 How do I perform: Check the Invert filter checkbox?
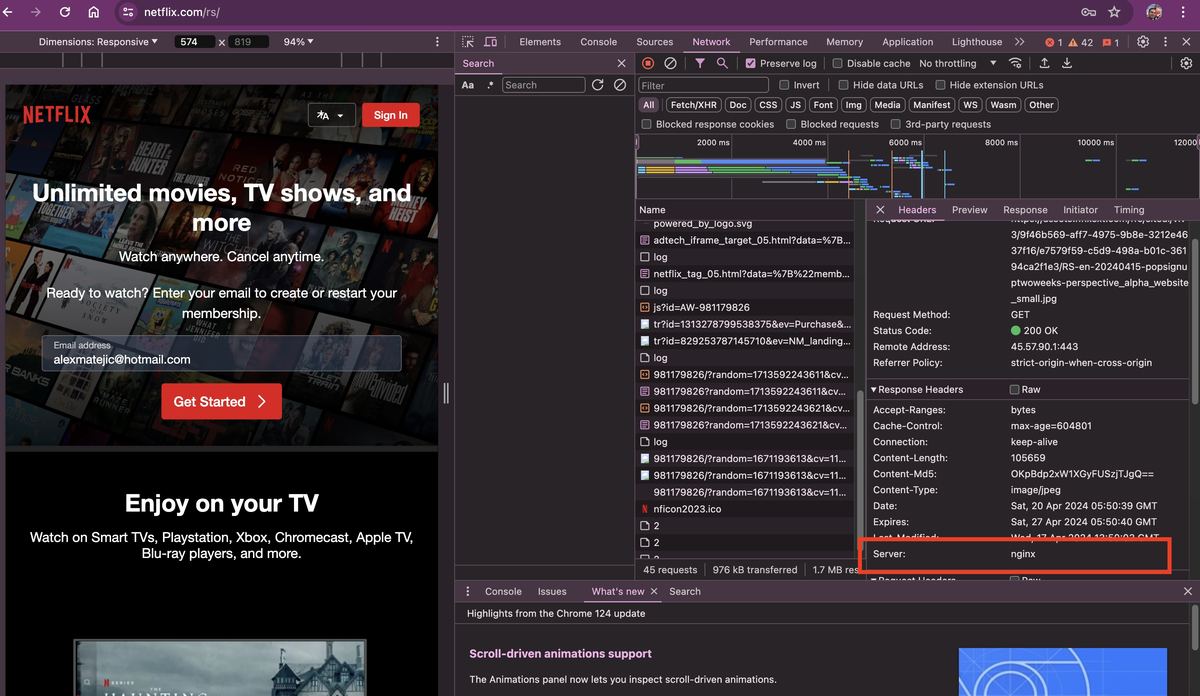point(784,85)
